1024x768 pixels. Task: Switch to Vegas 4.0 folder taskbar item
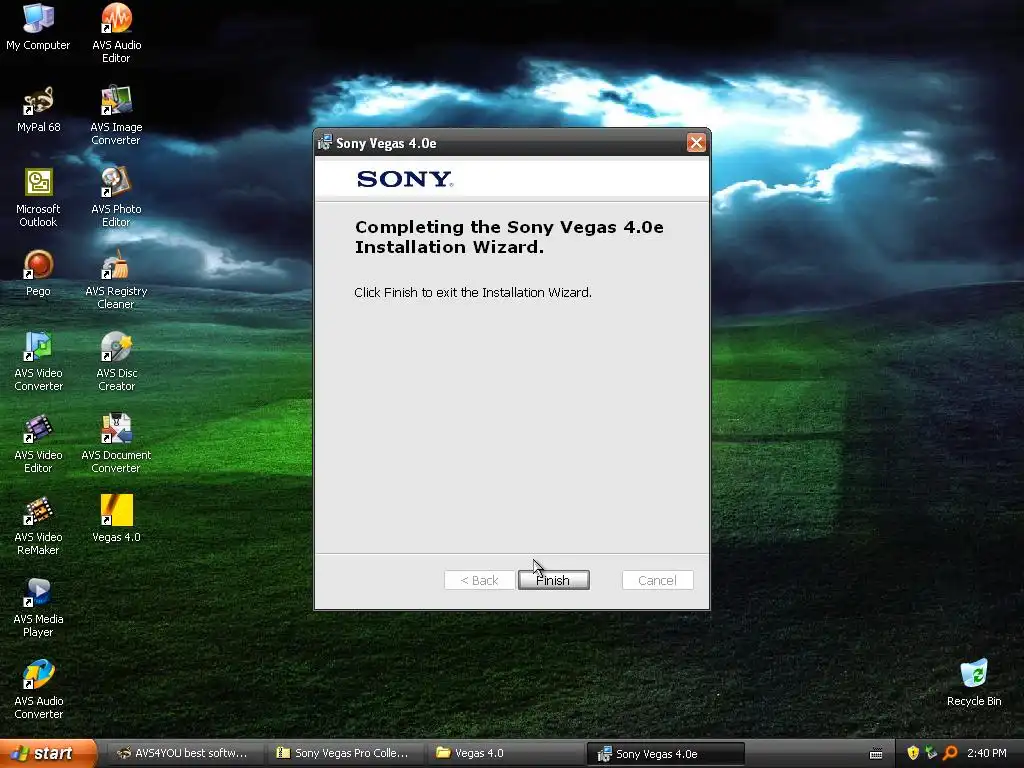tap(505, 753)
